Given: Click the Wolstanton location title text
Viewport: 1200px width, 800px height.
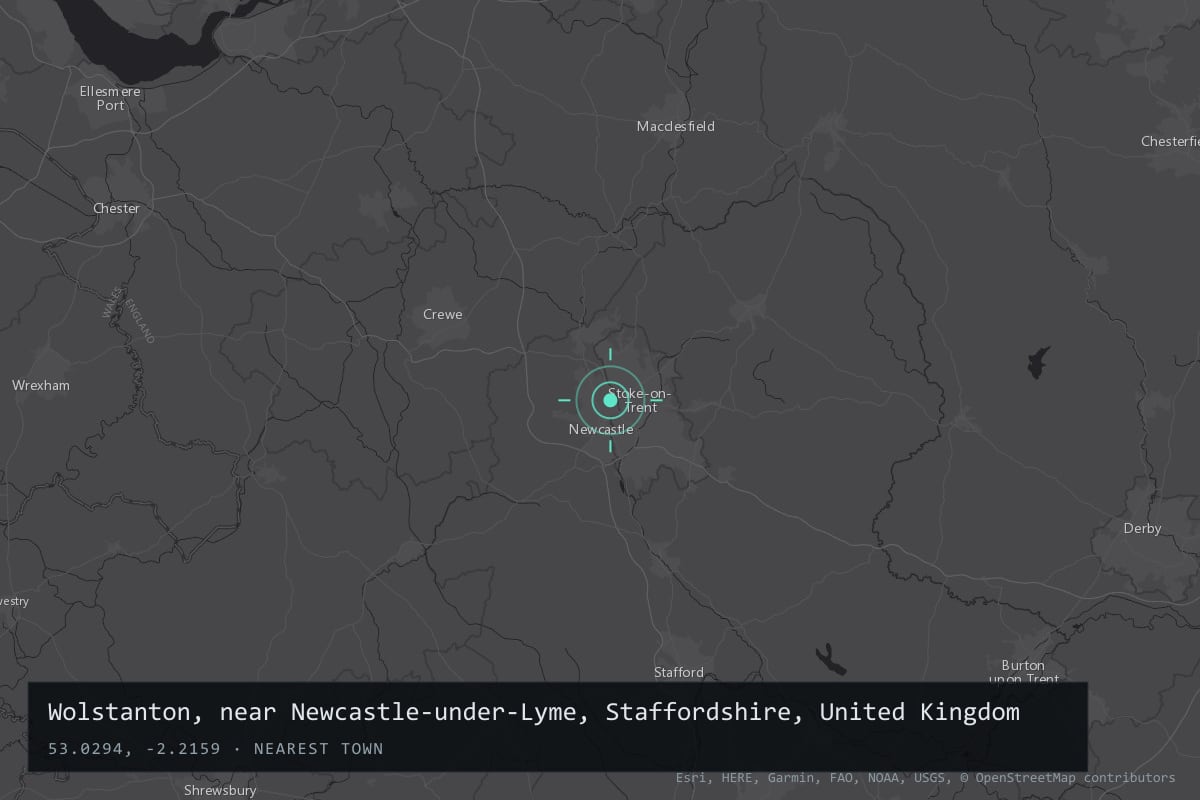Looking at the screenshot, I should click(534, 712).
